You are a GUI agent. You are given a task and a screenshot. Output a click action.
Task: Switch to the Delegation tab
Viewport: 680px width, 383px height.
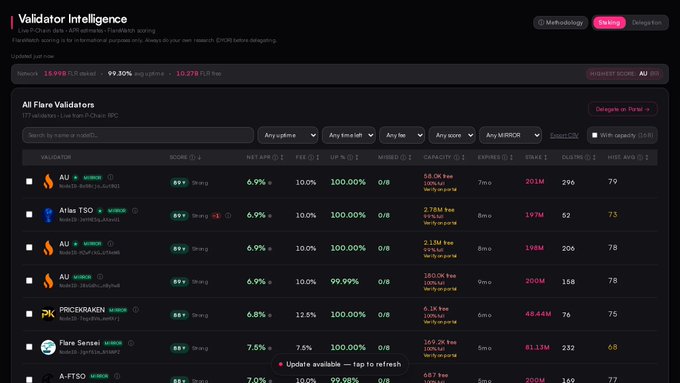coord(647,23)
